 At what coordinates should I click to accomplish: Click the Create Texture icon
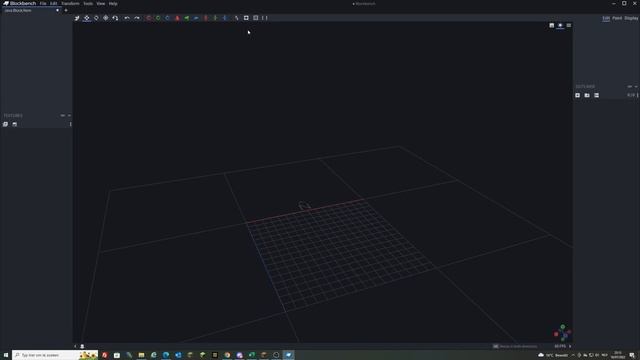point(15,124)
